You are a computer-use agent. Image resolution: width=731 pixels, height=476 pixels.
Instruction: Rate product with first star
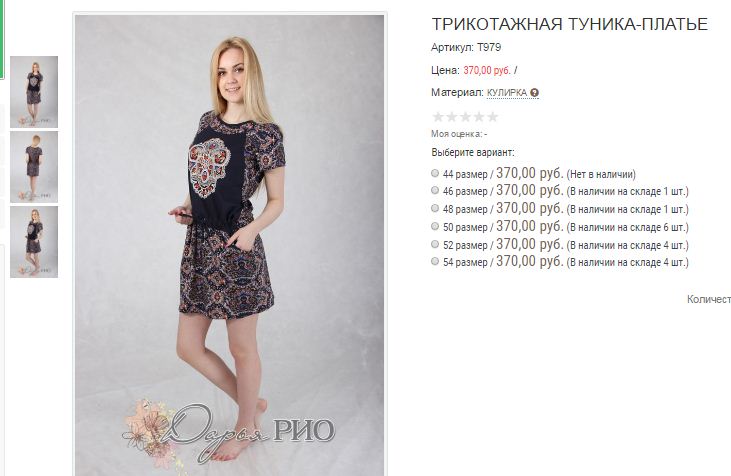coord(438,117)
